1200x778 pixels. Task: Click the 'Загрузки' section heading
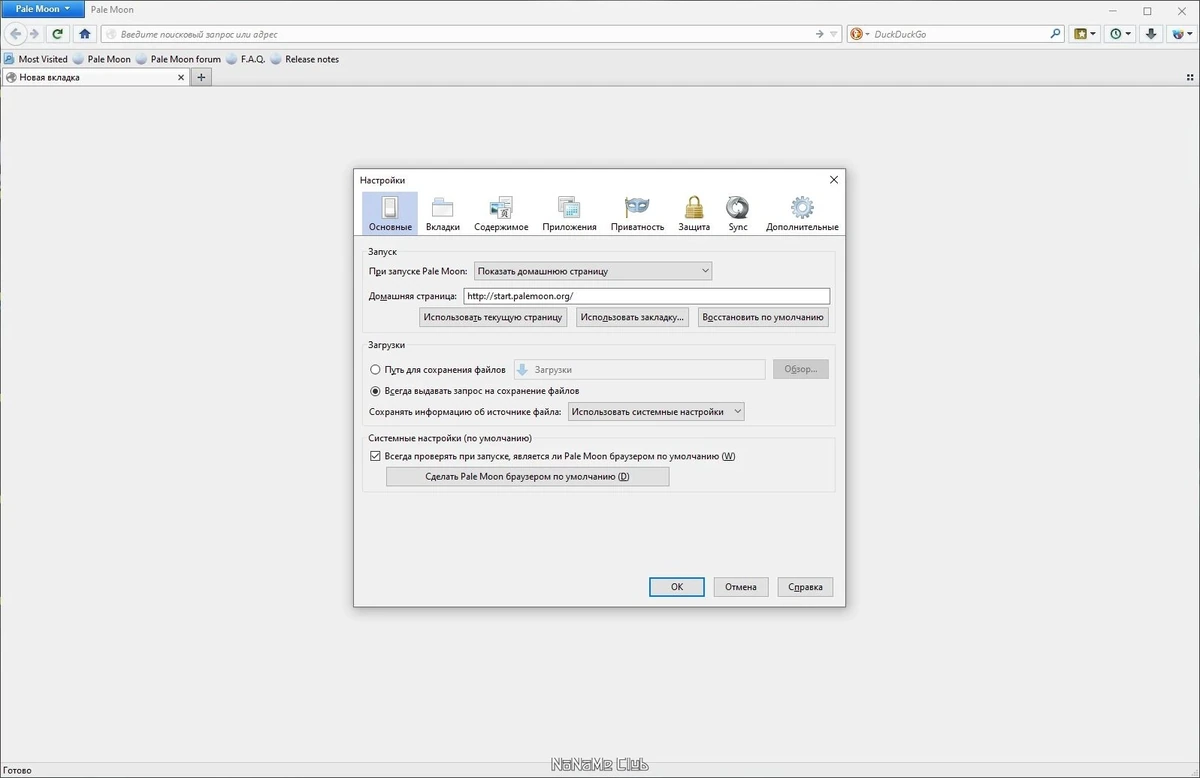[386, 345]
